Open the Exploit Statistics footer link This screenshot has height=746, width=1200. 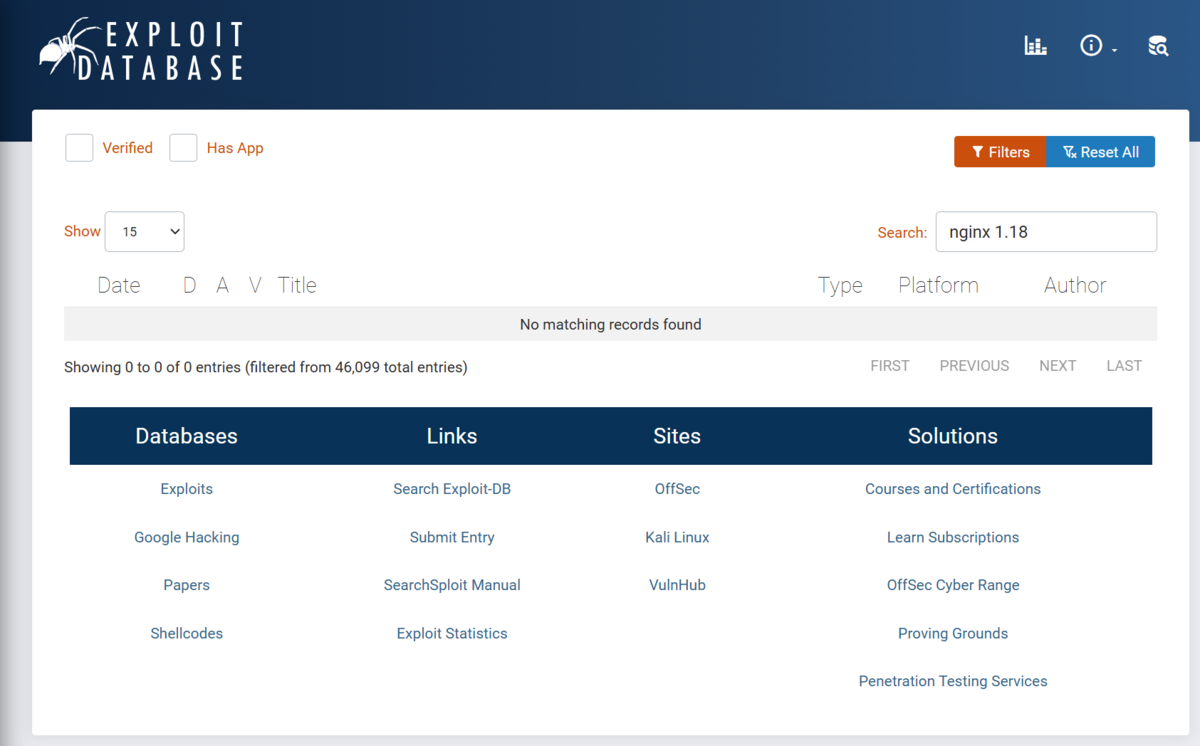[x=452, y=633]
